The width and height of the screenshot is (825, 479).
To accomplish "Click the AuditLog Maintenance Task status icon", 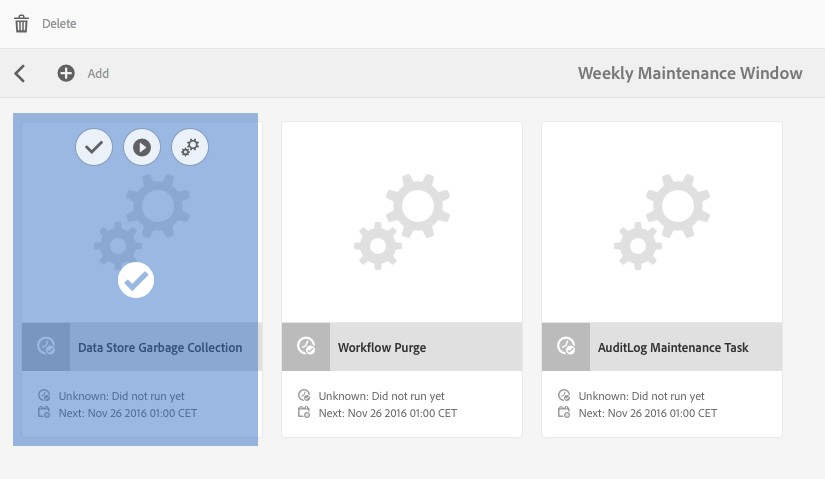I will pos(566,347).
